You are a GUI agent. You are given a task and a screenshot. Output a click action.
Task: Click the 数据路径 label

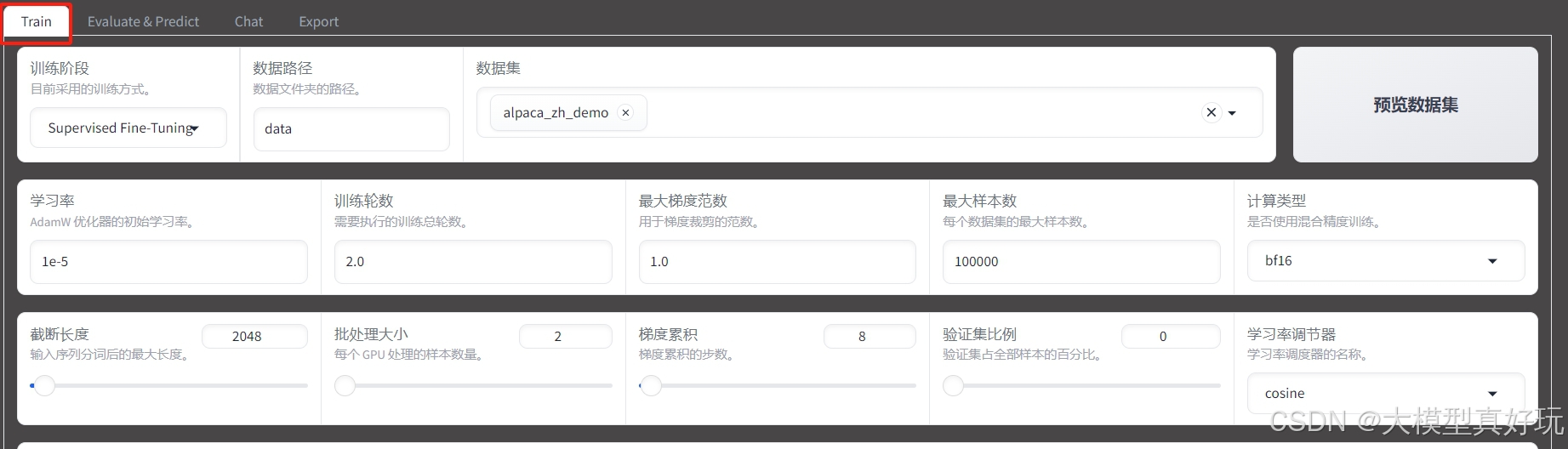(282, 68)
